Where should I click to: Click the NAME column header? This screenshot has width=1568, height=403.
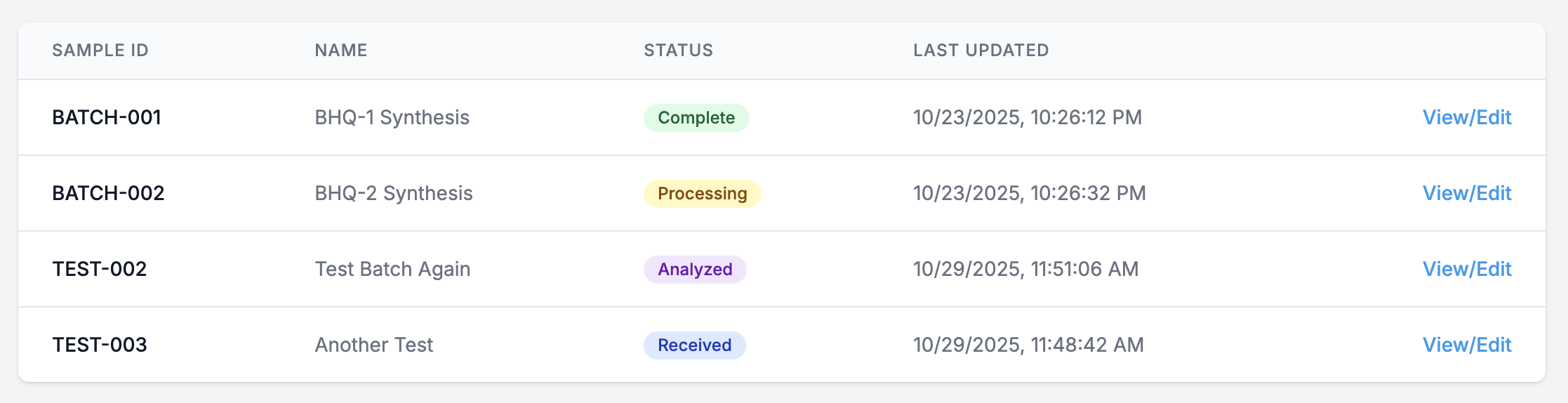tap(341, 51)
